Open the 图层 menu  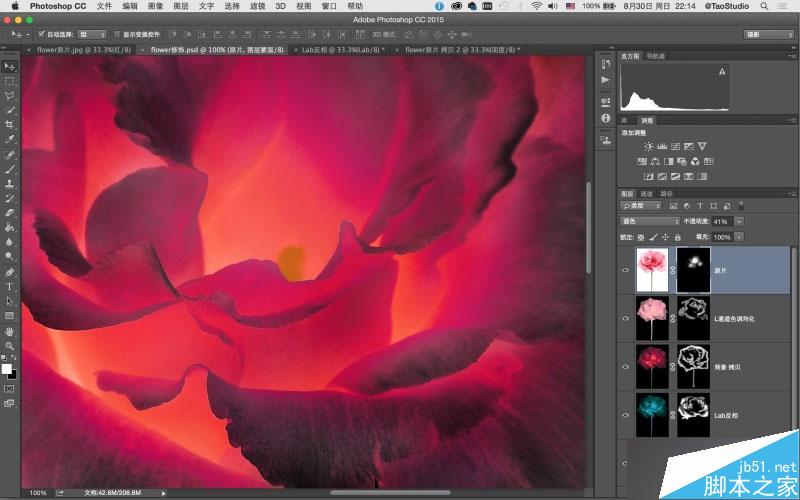(x=181, y=6)
